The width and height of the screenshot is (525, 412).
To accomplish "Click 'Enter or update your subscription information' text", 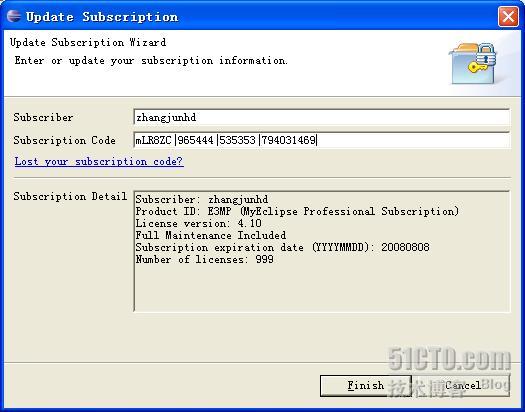I will (x=151, y=61).
